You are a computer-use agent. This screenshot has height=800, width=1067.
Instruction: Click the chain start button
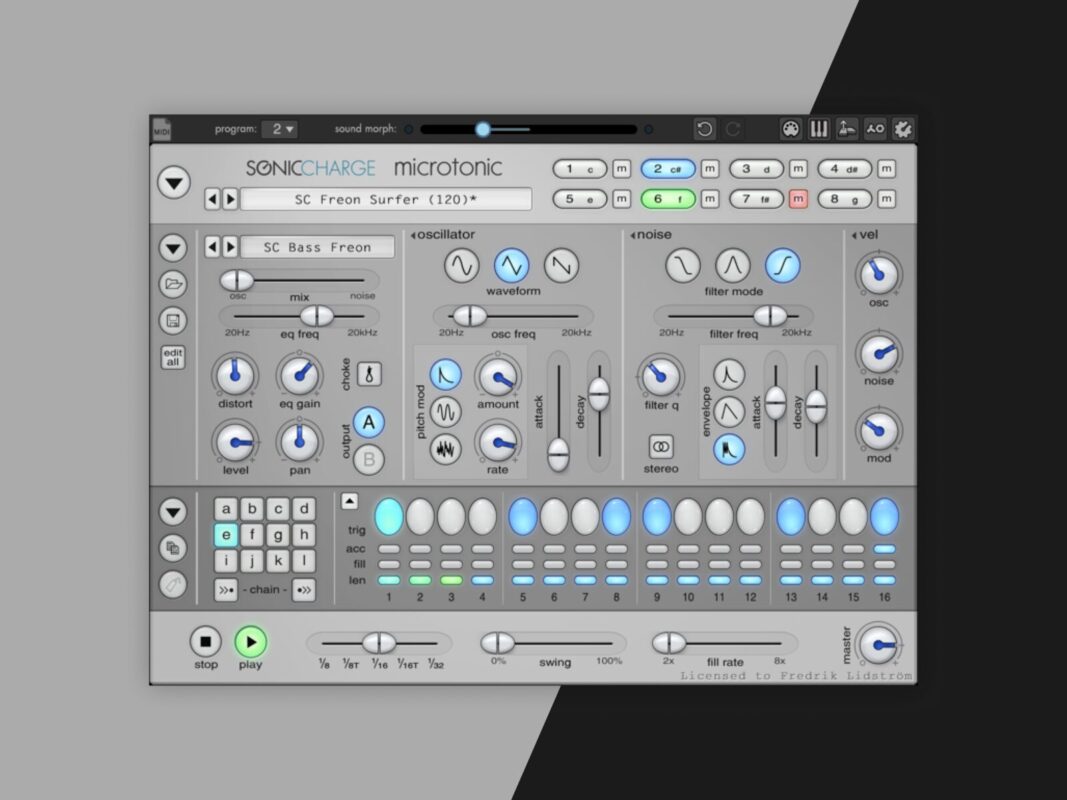tap(226, 589)
